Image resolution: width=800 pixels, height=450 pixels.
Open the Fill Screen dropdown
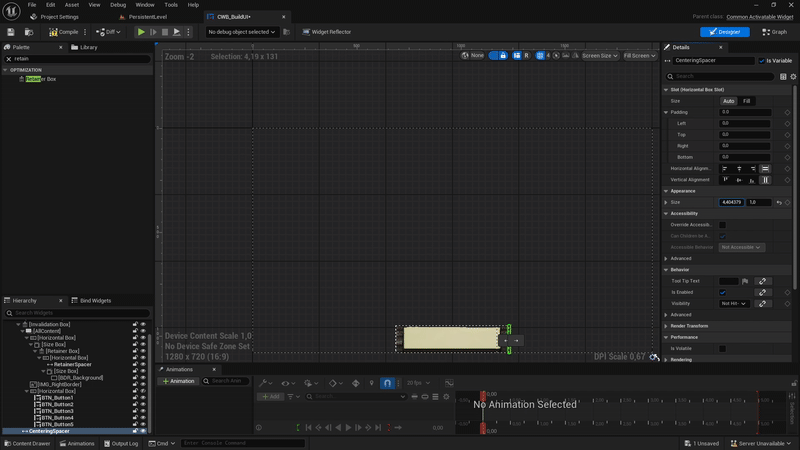(639, 56)
